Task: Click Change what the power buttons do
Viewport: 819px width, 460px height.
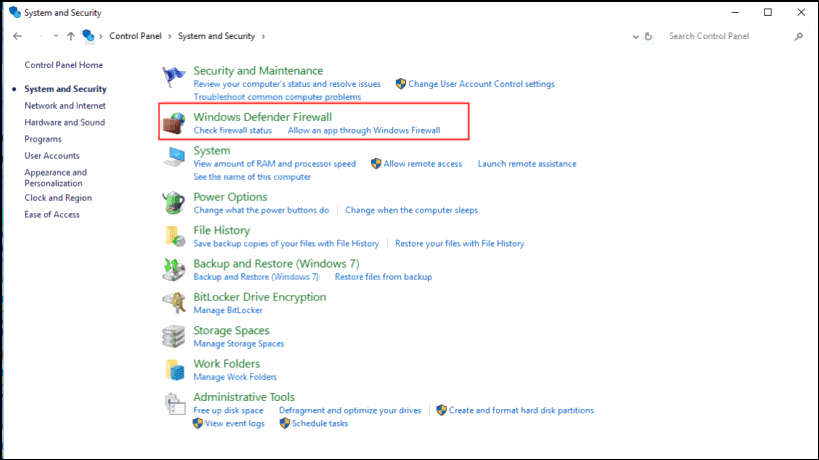Action: tap(261, 210)
